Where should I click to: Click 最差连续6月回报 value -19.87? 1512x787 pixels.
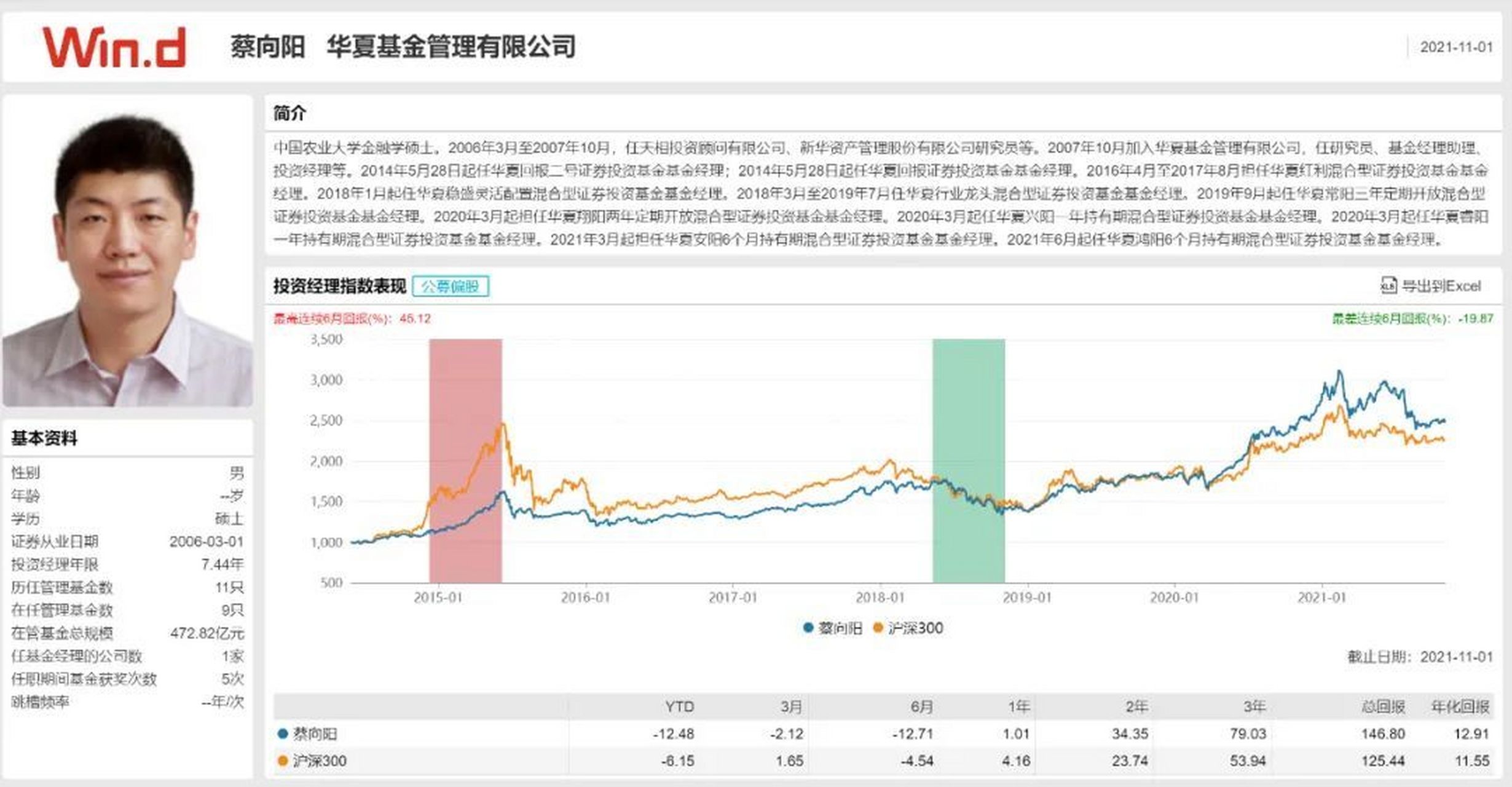(x=1475, y=318)
